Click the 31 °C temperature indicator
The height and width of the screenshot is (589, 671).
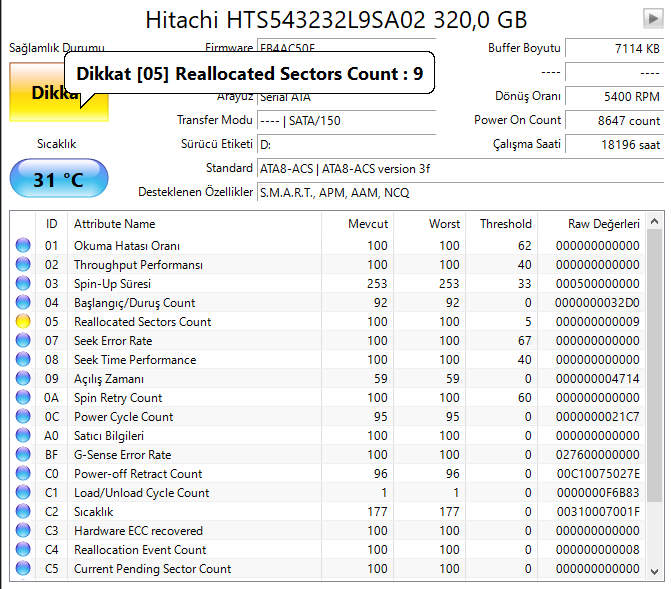click(59, 178)
